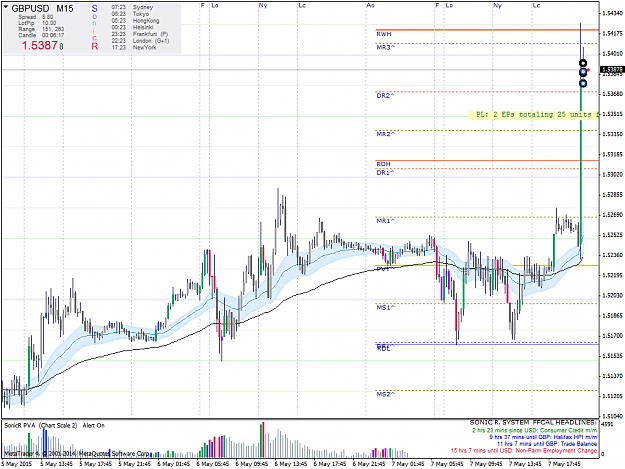Open the chart dropdown arrow beside GBPUSD
Image resolution: width=625 pixels, height=469 pixels.
tap(6, 7)
